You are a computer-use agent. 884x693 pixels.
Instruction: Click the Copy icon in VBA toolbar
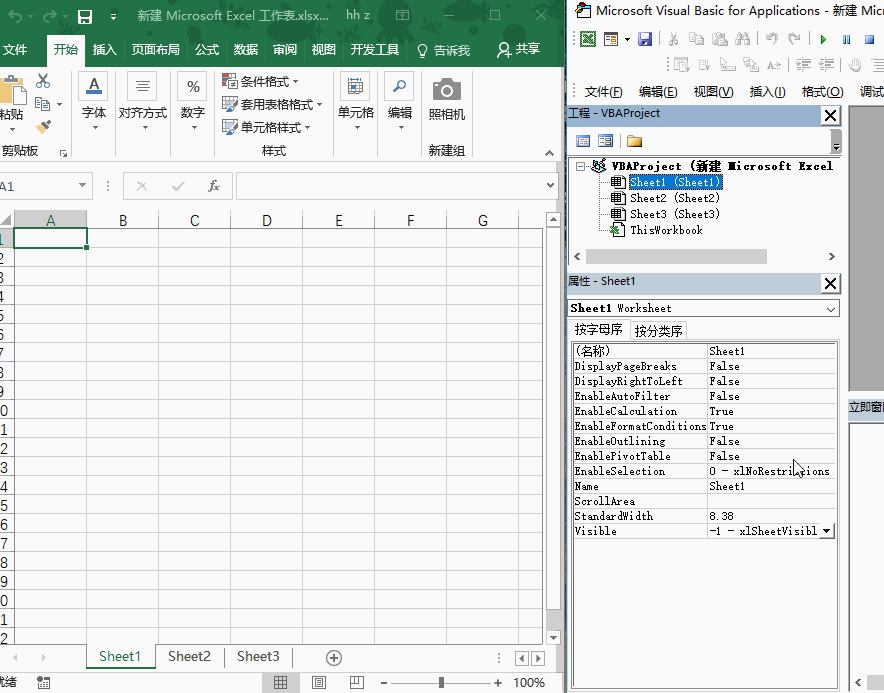coord(696,39)
